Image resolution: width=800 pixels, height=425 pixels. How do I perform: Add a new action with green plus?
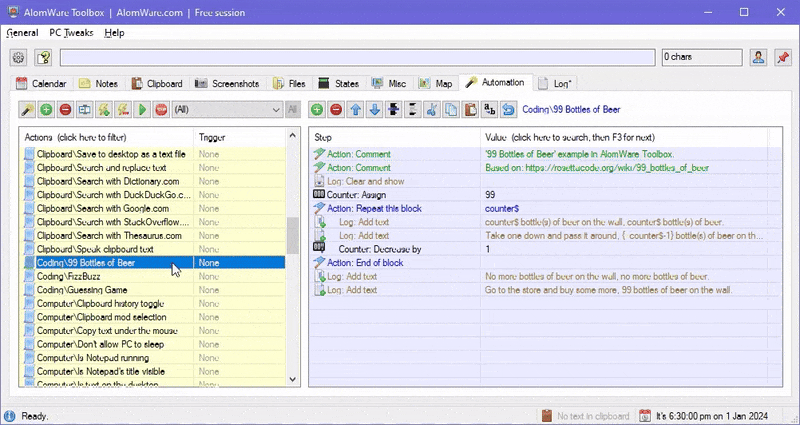coord(46,109)
